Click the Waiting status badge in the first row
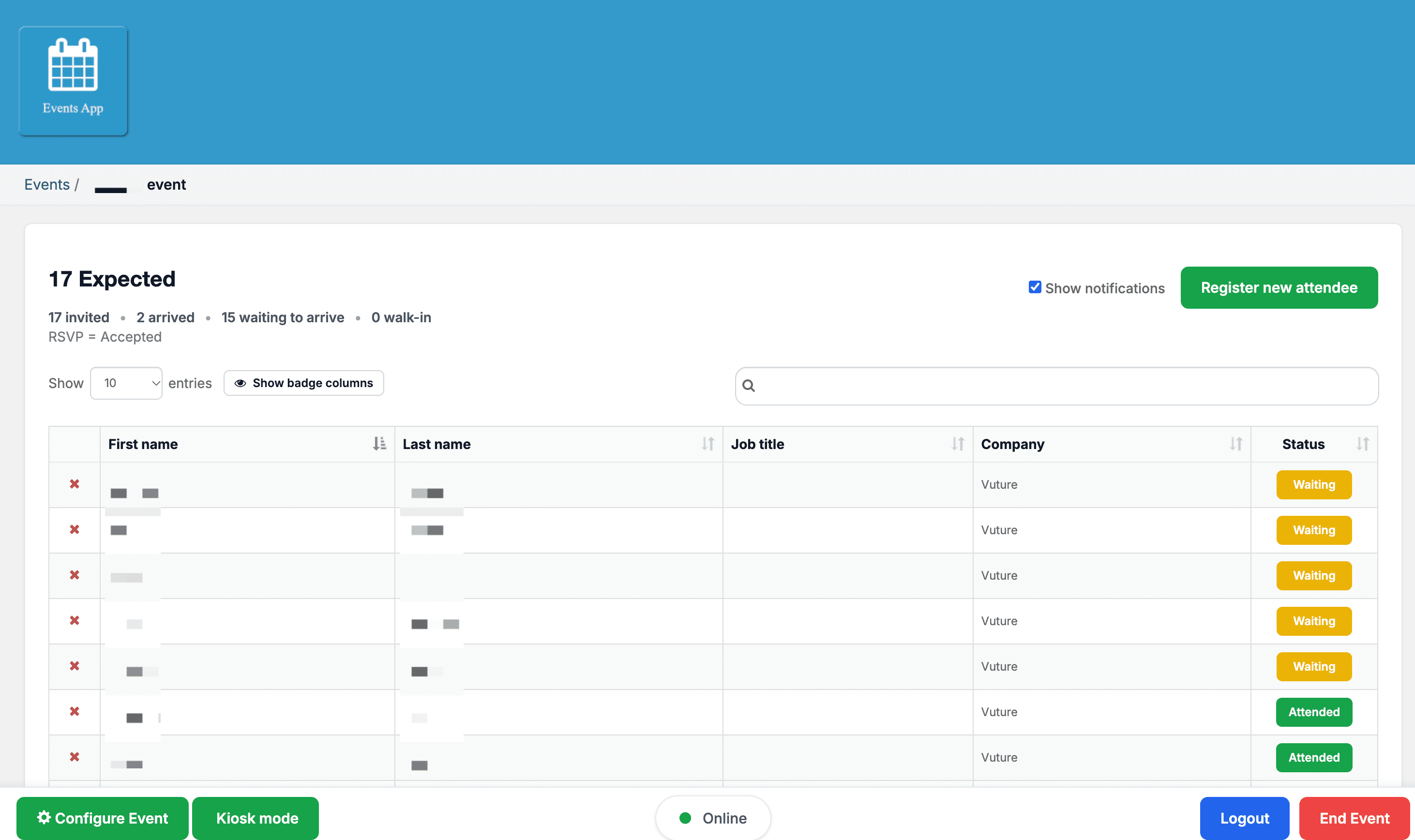Screen dimensions: 1415x840 pyautogui.click(x=1314, y=484)
